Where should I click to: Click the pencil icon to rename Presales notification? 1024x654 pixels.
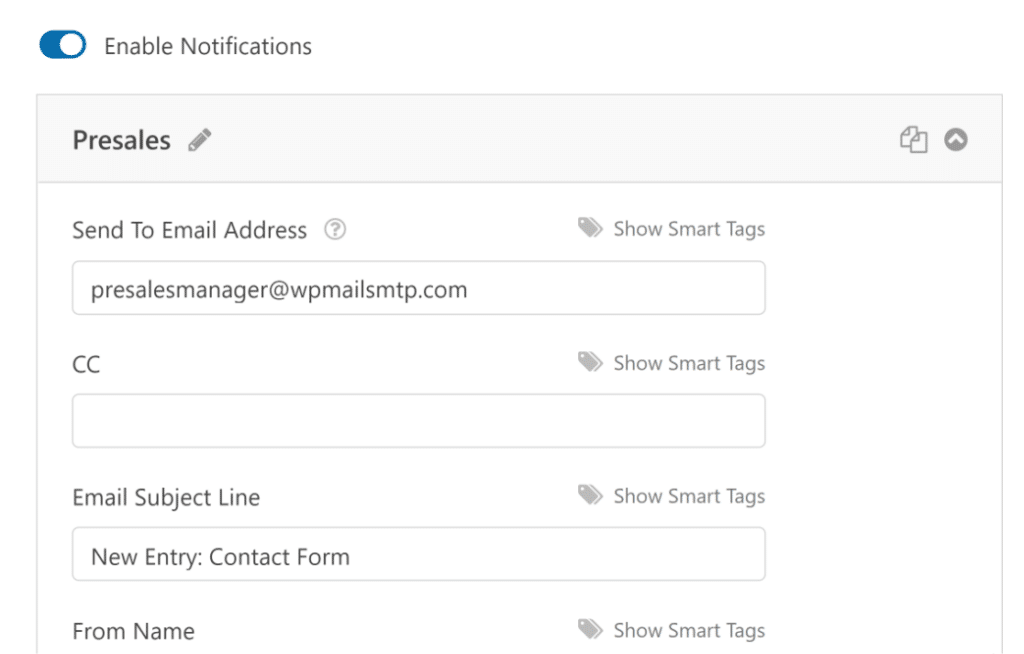[x=199, y=140]
